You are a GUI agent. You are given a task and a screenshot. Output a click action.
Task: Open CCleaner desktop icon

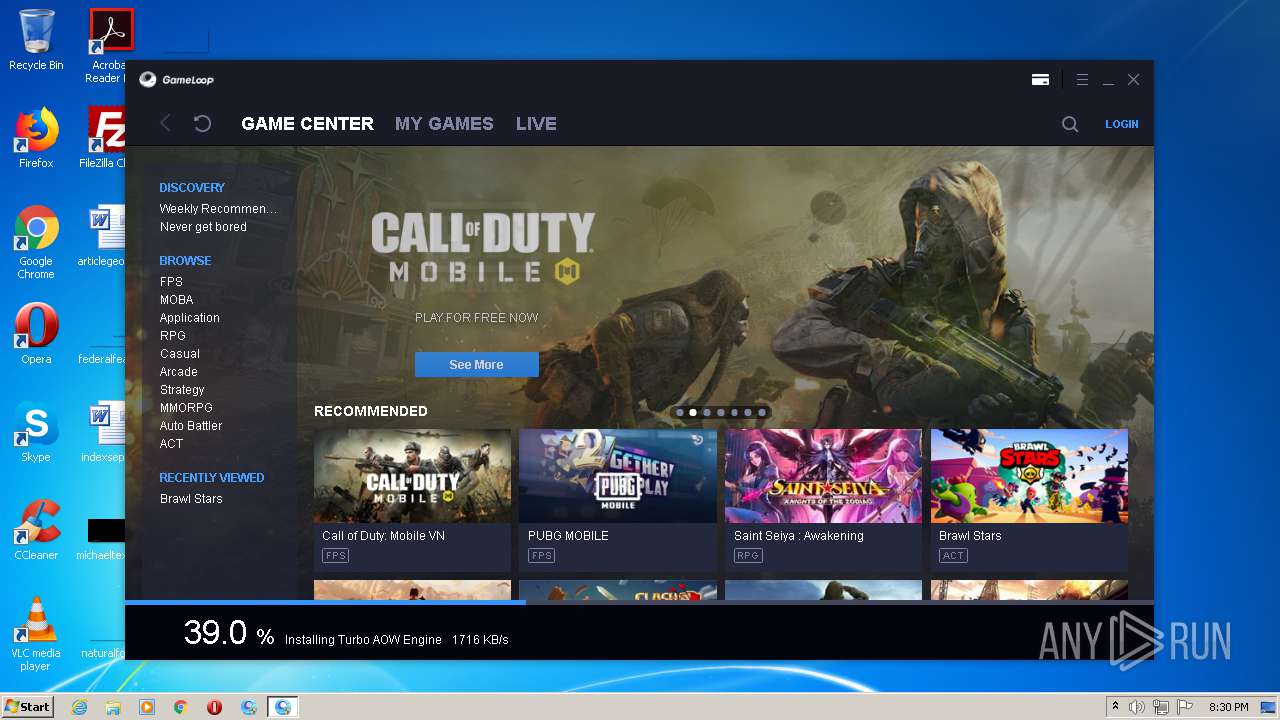(36, 530)
